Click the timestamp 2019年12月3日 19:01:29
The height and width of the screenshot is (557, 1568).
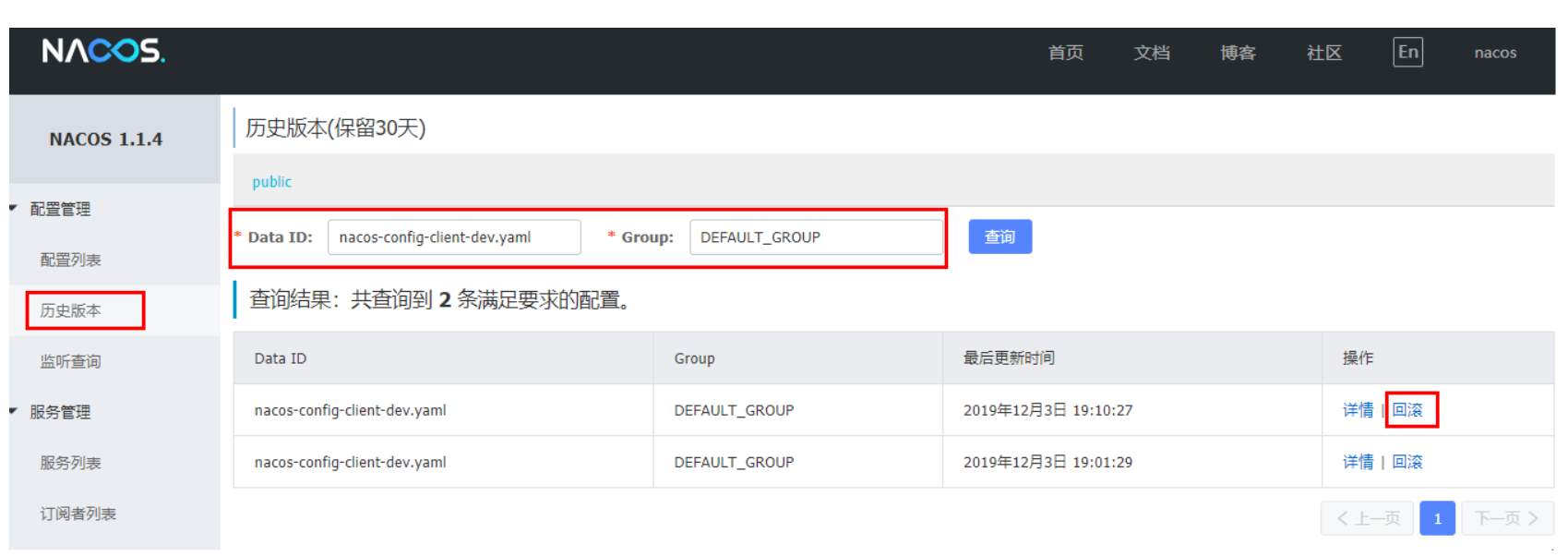(1047, 462)
